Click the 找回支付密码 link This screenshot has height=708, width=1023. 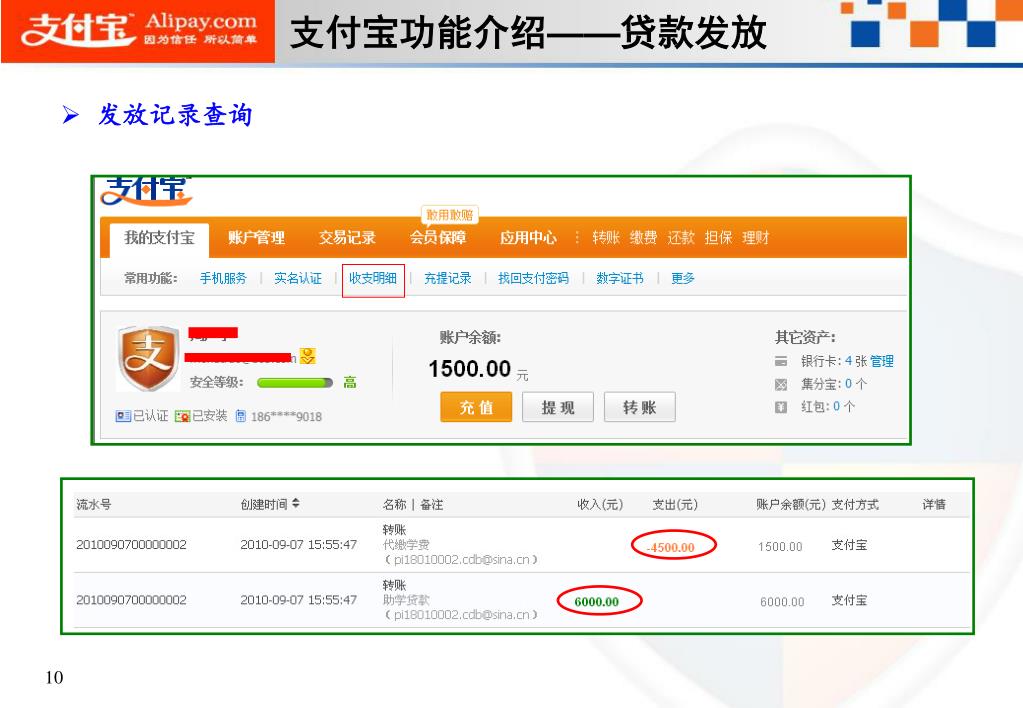(534, 279)
